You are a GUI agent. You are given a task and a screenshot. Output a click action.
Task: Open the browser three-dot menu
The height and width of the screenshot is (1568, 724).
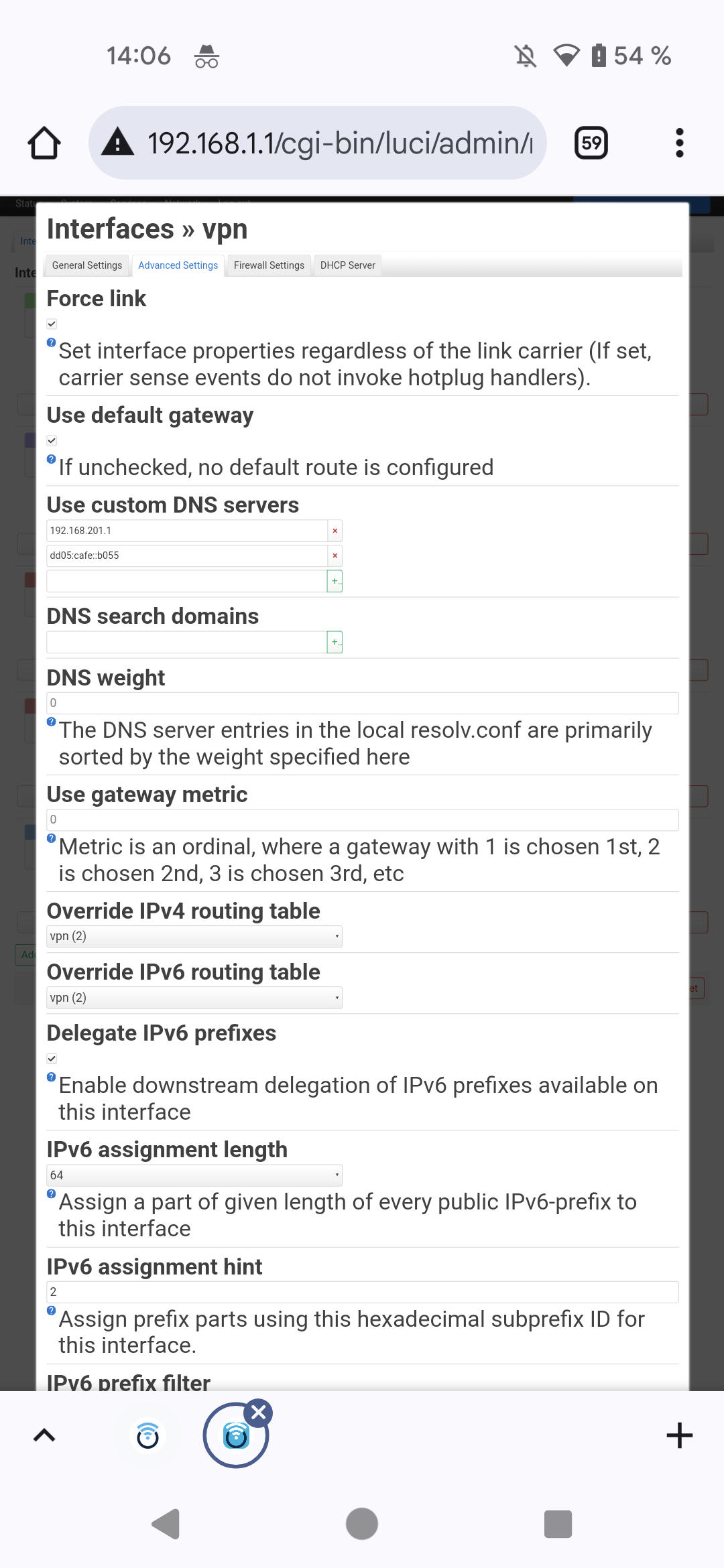(679, 143)
